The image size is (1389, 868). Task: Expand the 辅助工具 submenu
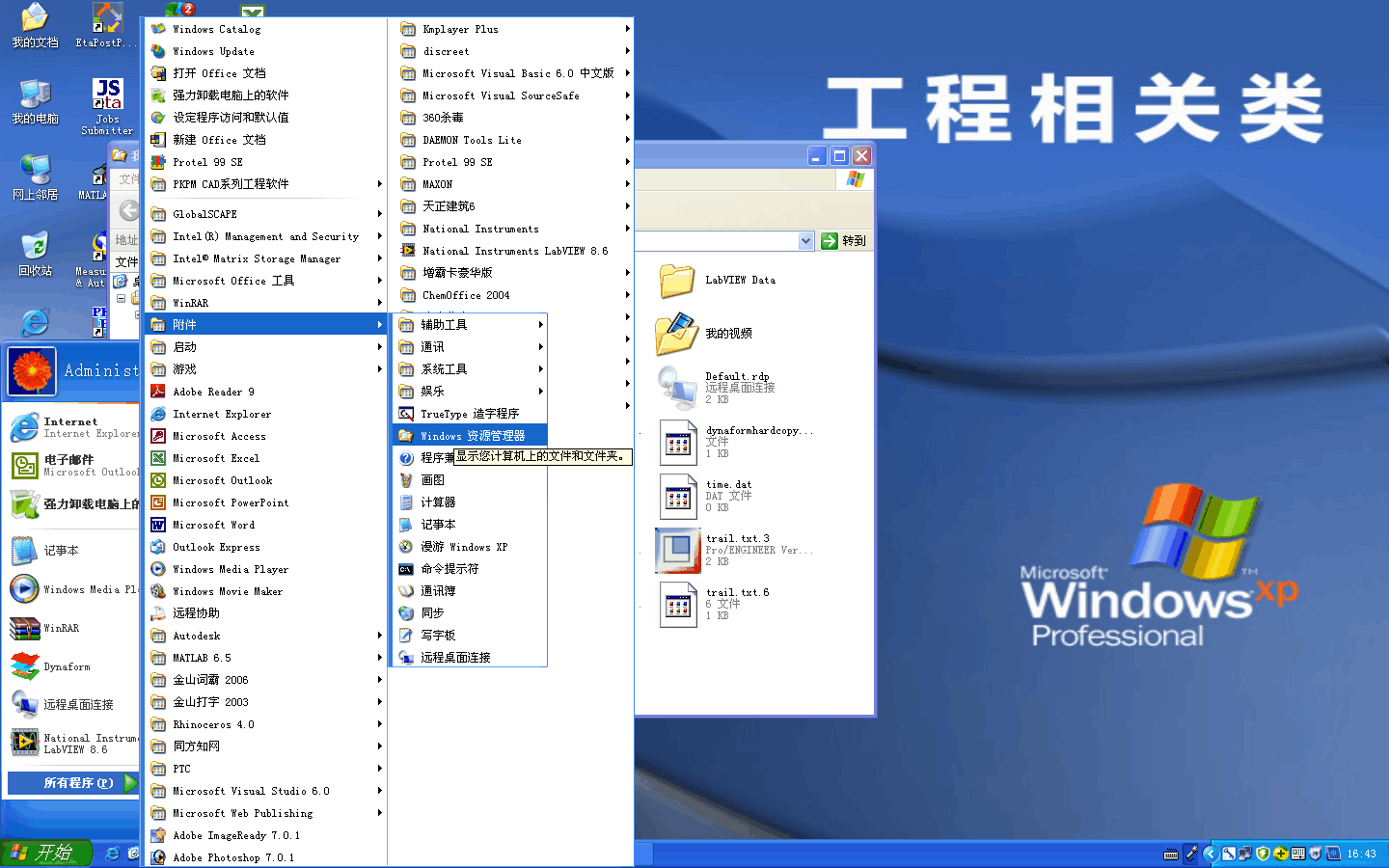point(470,325)
